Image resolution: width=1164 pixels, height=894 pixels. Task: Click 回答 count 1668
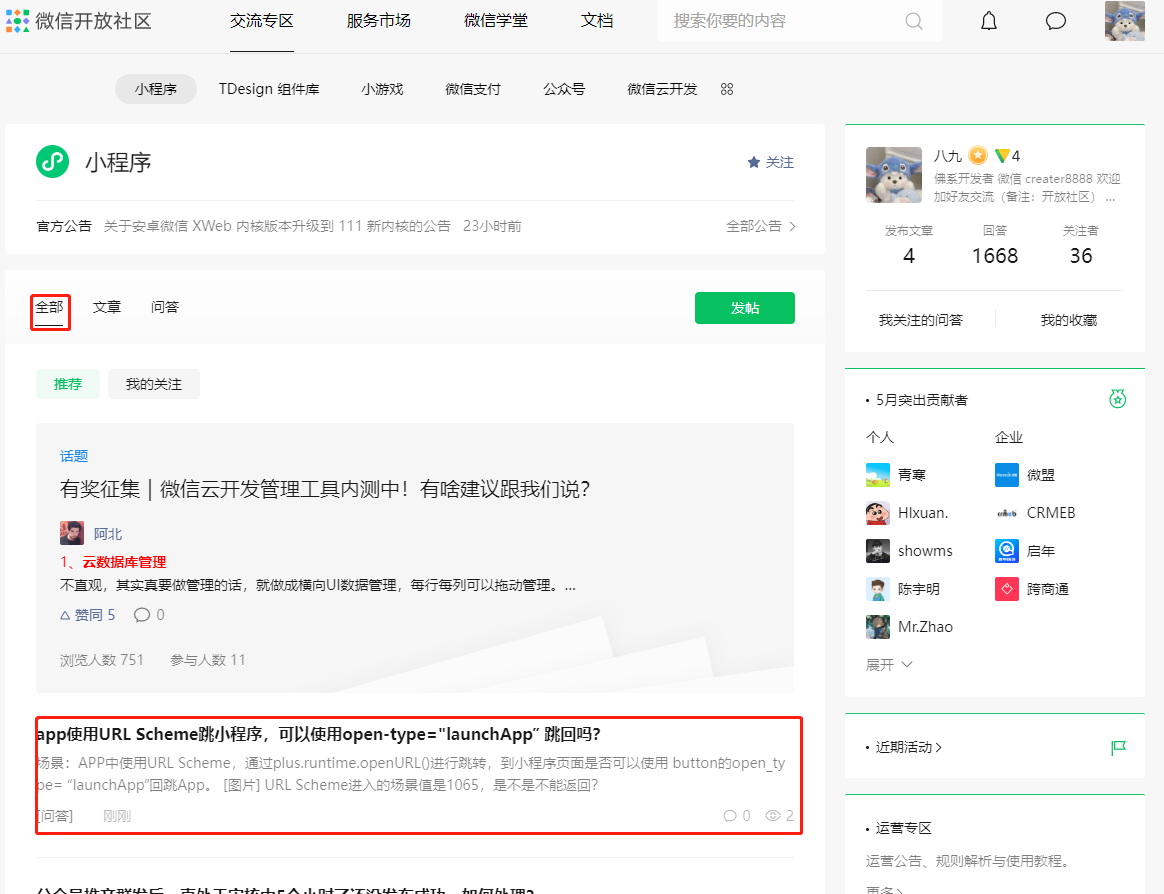pyautogui.click(x=995, y=255)
